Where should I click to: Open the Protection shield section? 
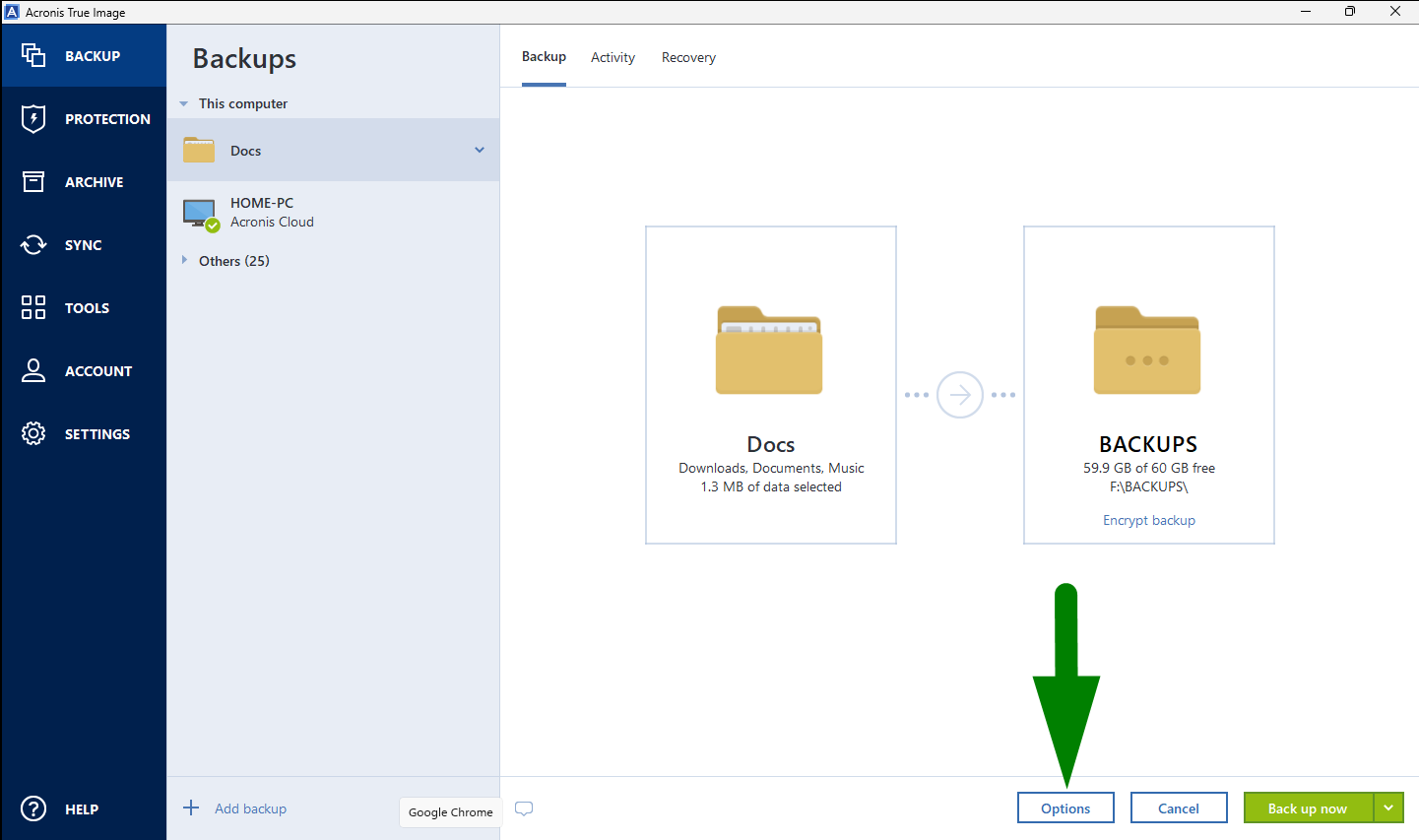(84, 119)
